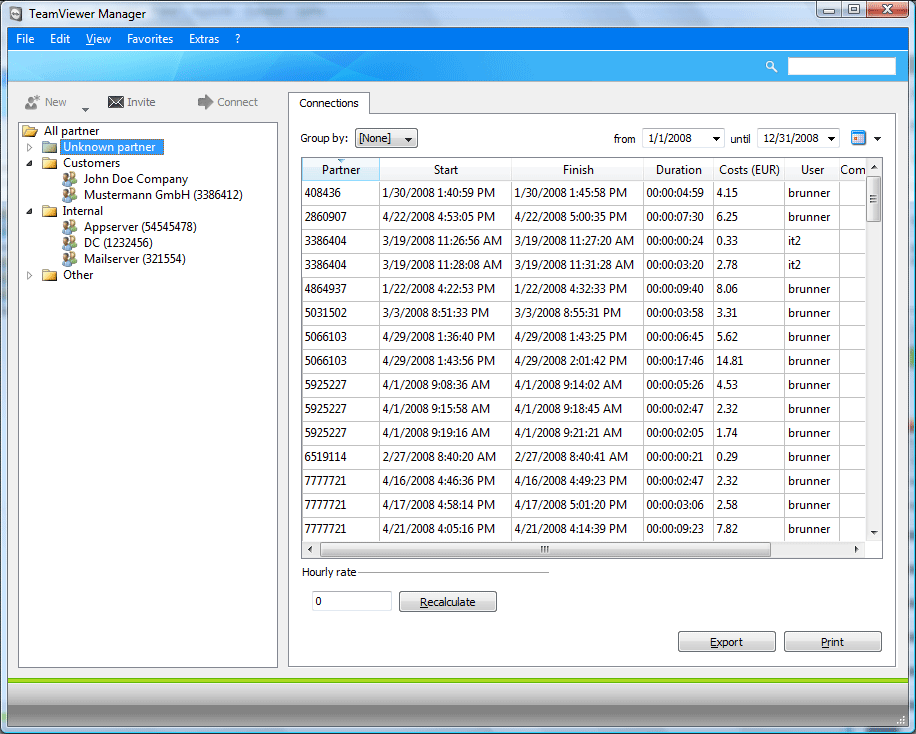
Task: Click the Mustermann GmbH partner icon
Action: click(x=70, y=194)
